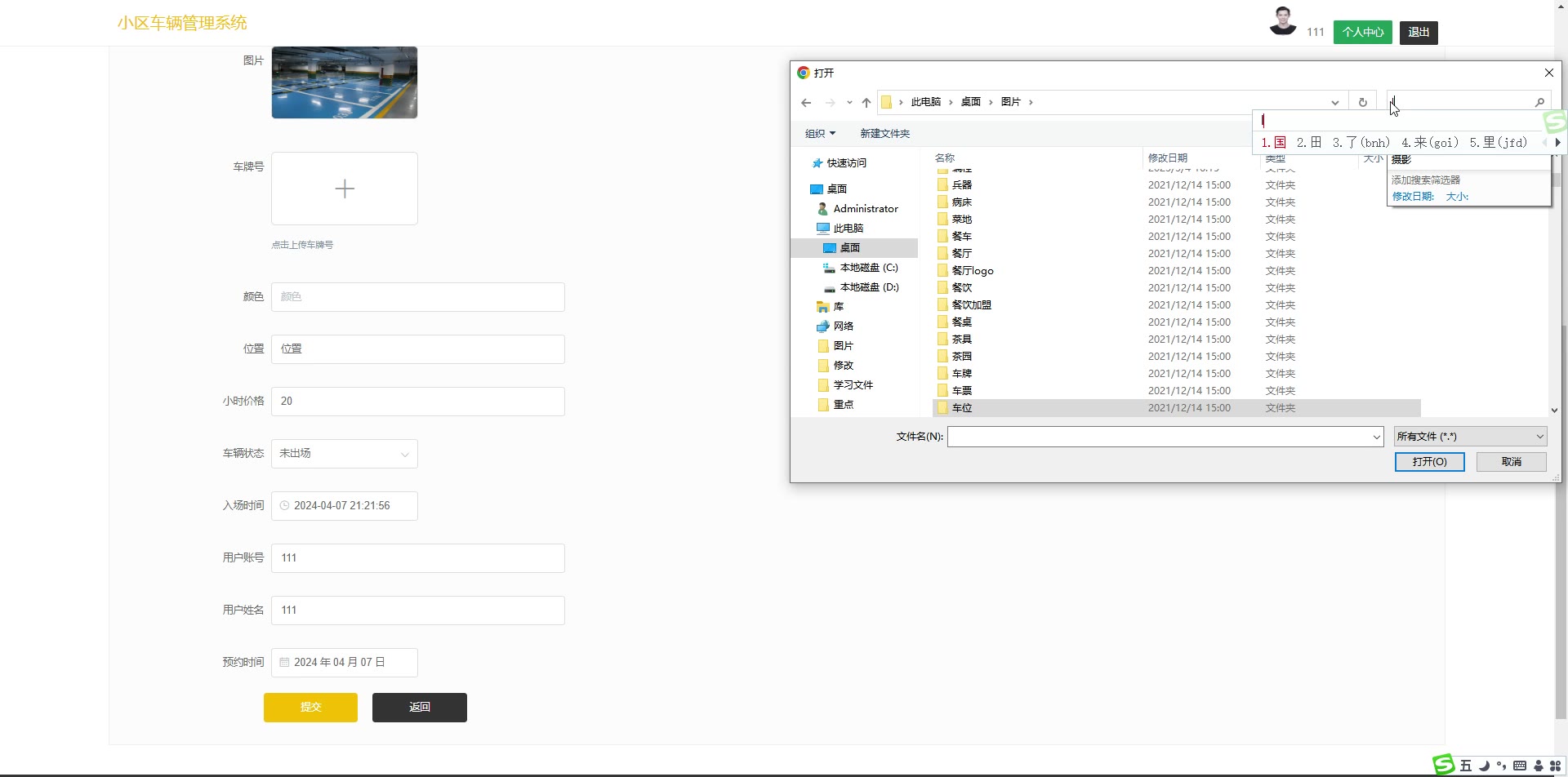Click the 打开(O) button

(x=1429, y=462)
